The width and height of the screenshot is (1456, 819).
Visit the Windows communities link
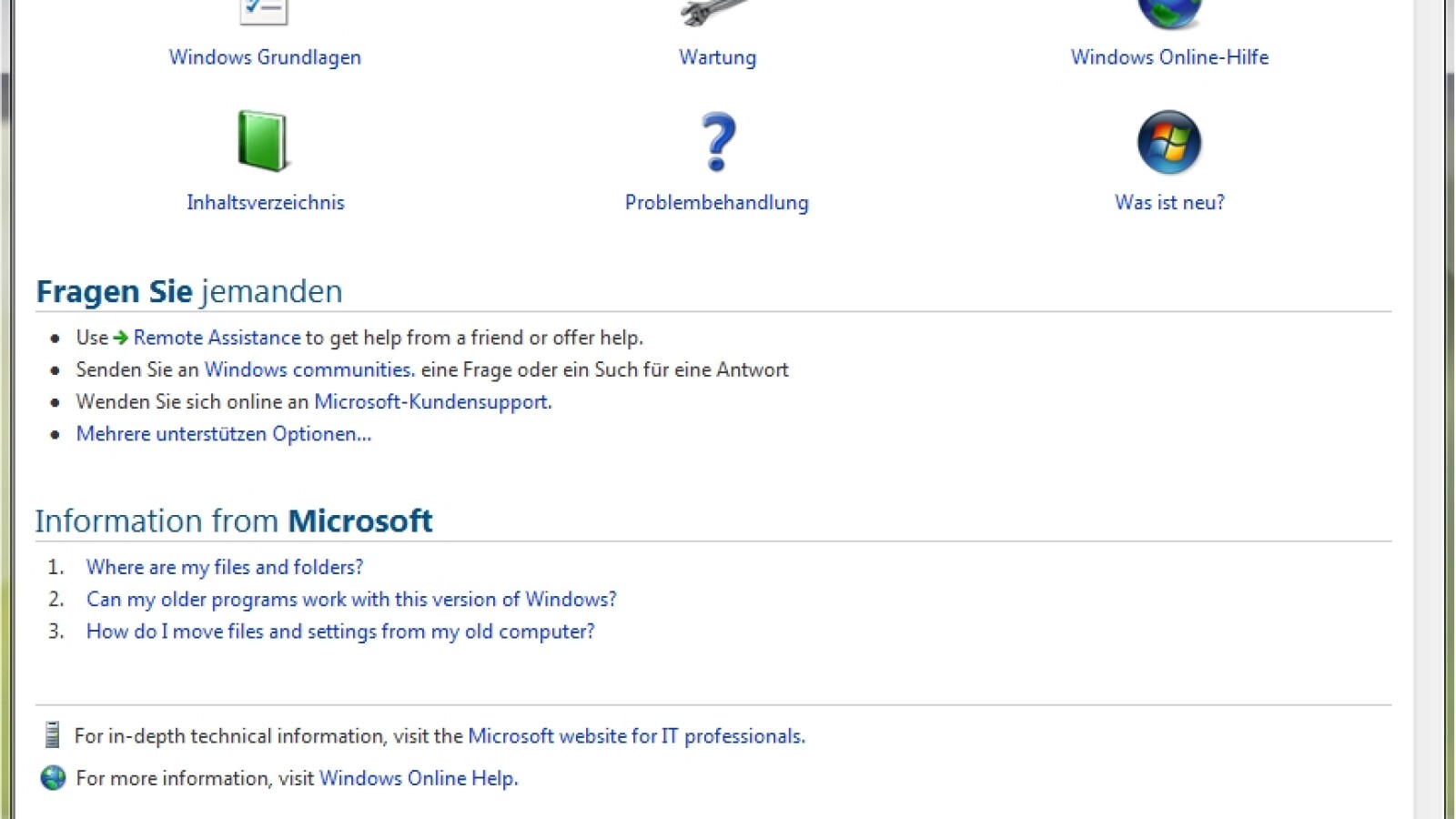[309, 369]
